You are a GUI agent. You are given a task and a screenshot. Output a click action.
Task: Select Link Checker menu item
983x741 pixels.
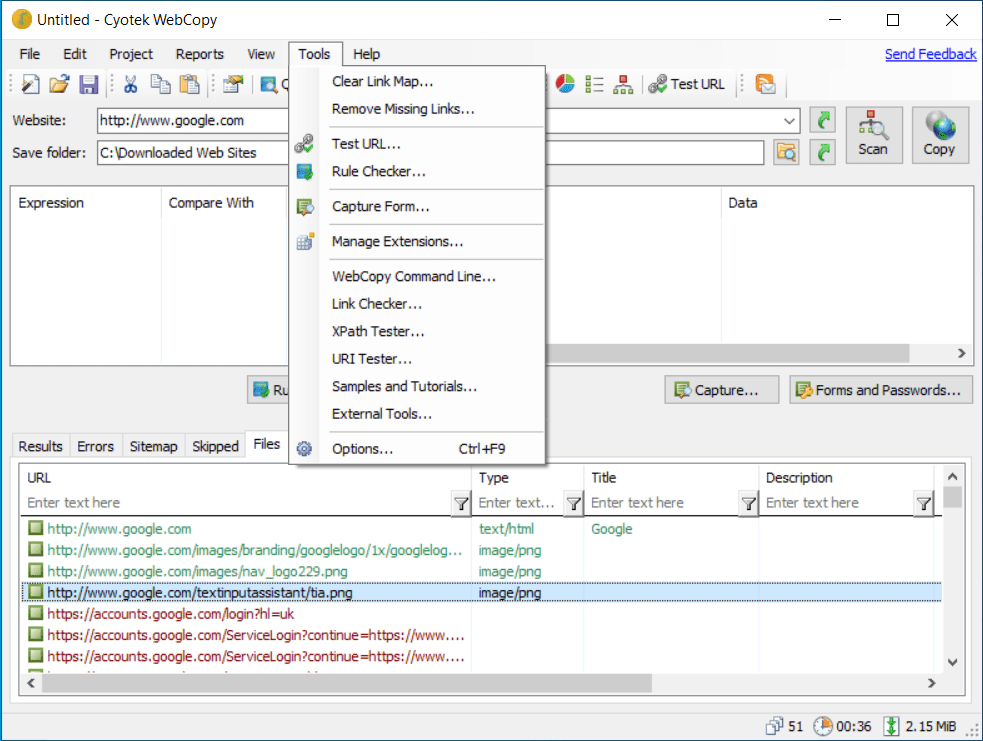[417, 304]
